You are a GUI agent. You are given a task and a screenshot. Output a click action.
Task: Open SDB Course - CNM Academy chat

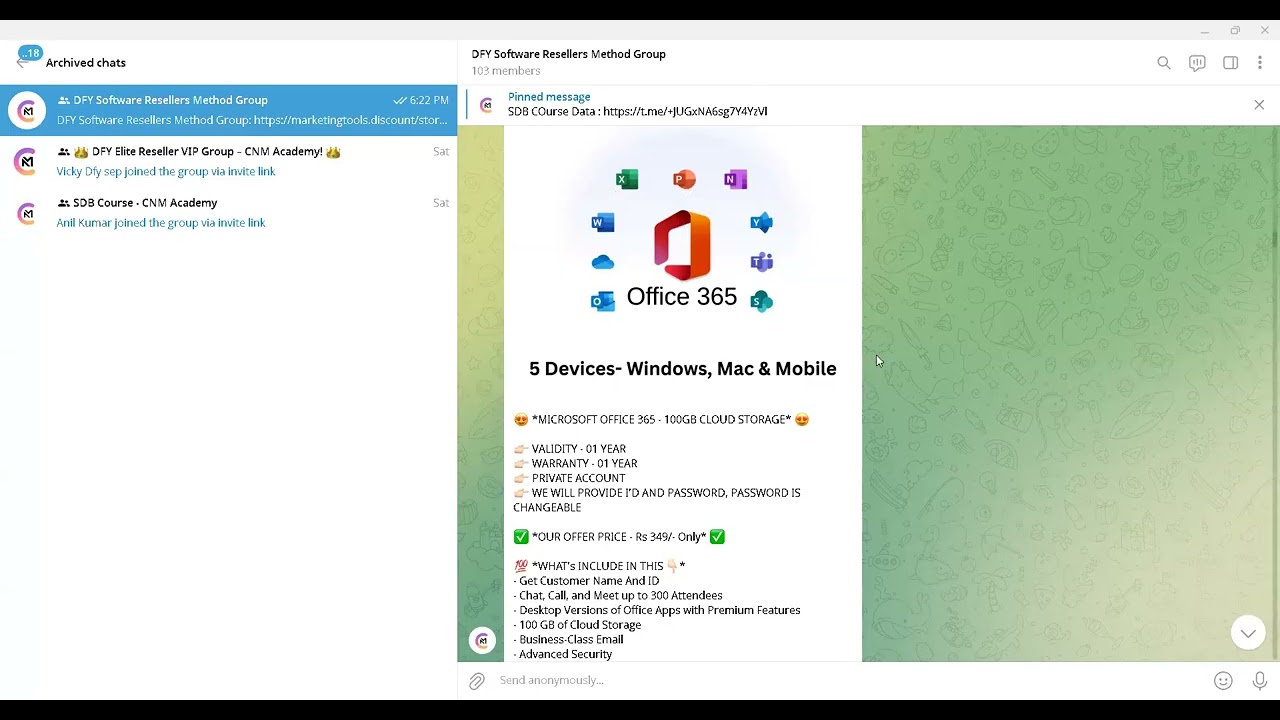228,212
